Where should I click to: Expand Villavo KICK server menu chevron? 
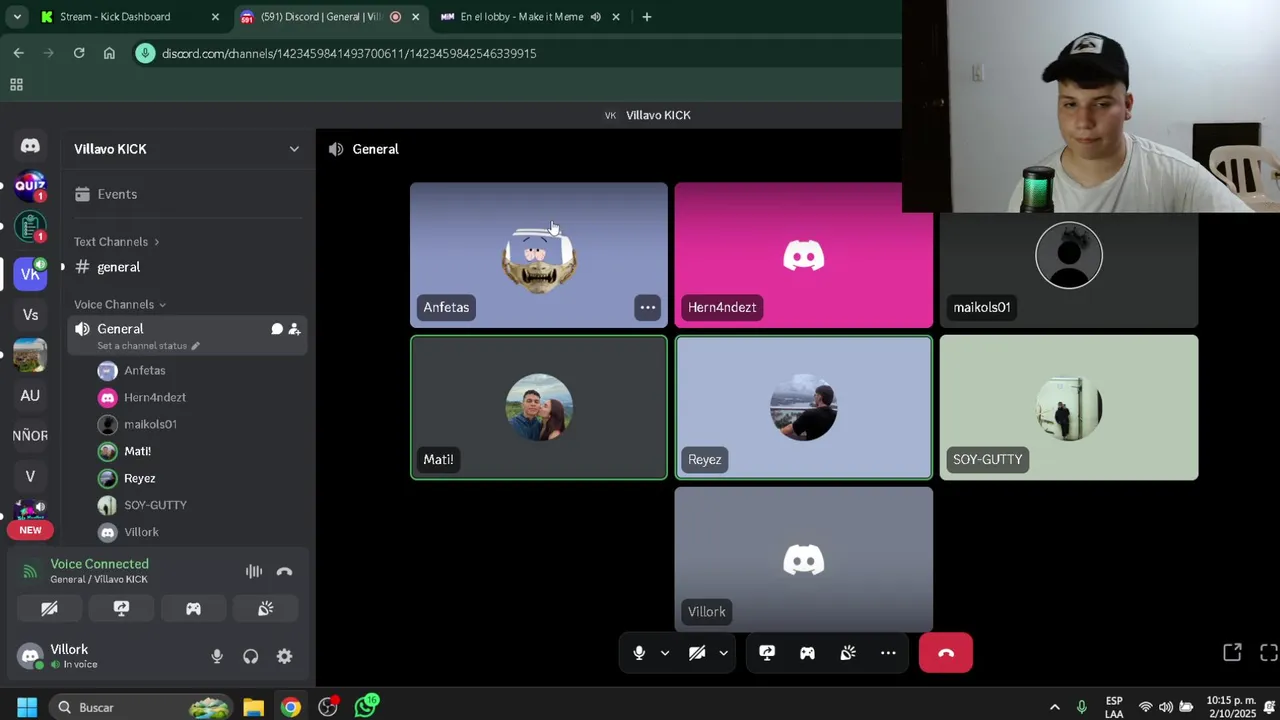[x=294, y=149]
